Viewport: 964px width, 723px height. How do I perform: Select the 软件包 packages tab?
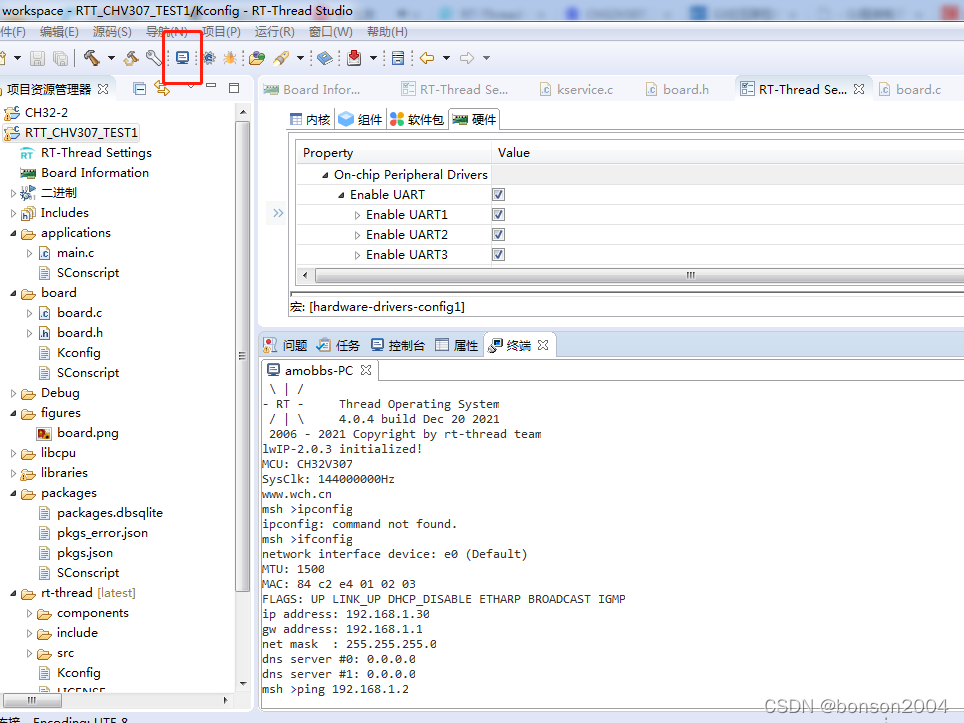point(417,119)
